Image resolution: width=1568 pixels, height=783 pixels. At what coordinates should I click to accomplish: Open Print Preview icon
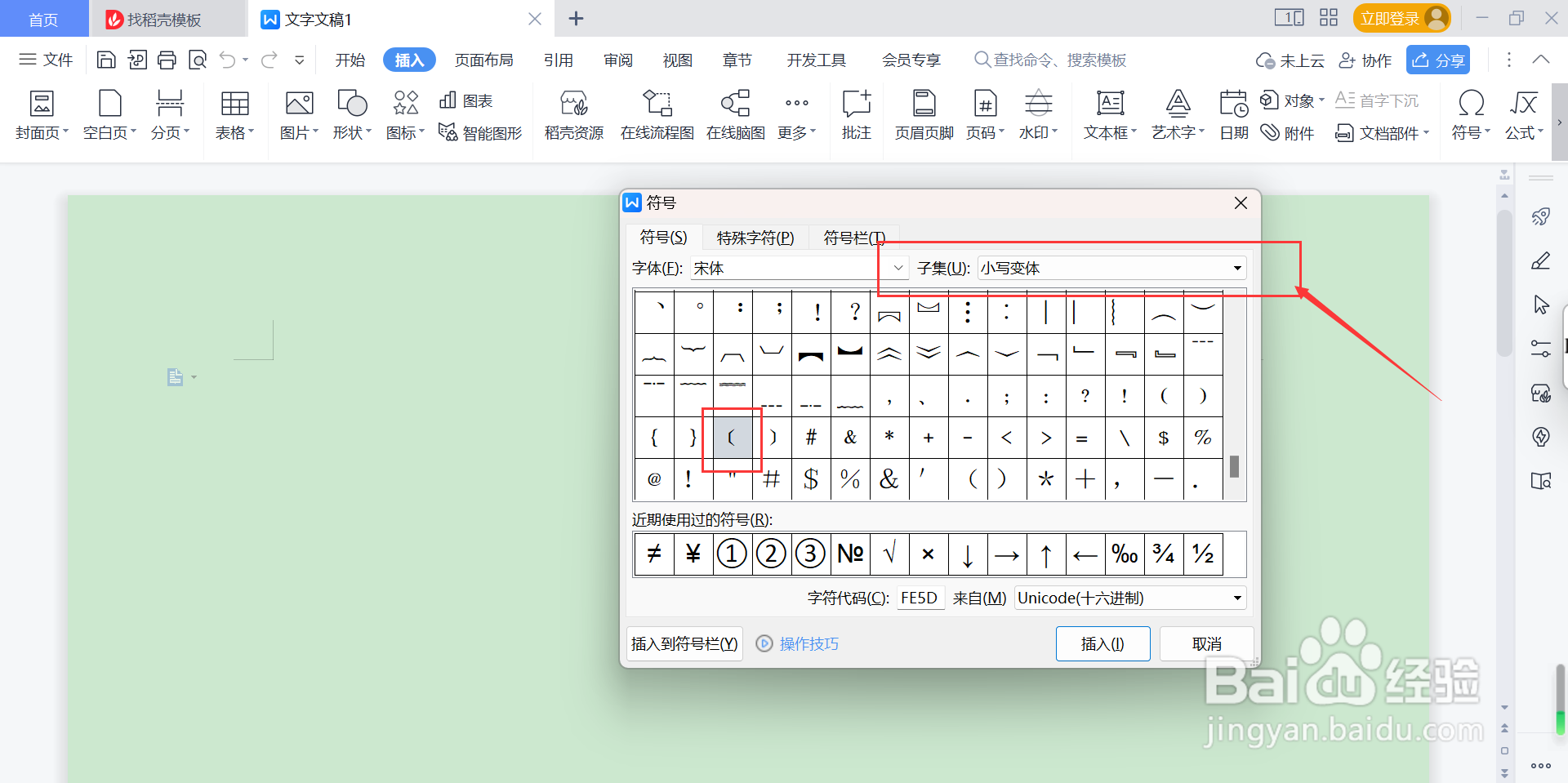pos(198,60)
